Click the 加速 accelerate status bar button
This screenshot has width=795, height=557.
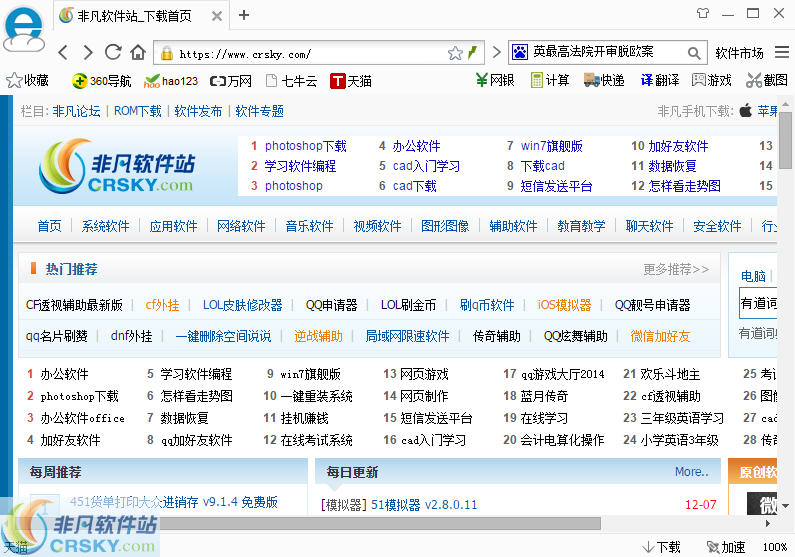click(726, 547)
